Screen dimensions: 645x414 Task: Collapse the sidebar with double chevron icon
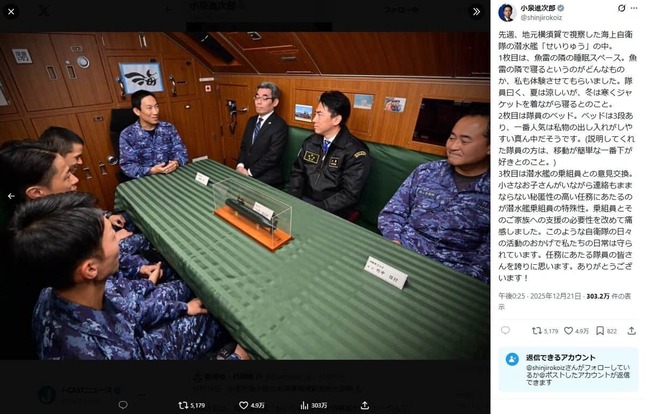(x=476, y=12)
